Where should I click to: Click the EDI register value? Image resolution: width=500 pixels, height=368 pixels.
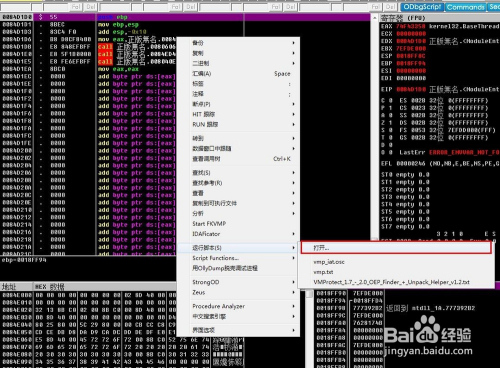[411, 78]
